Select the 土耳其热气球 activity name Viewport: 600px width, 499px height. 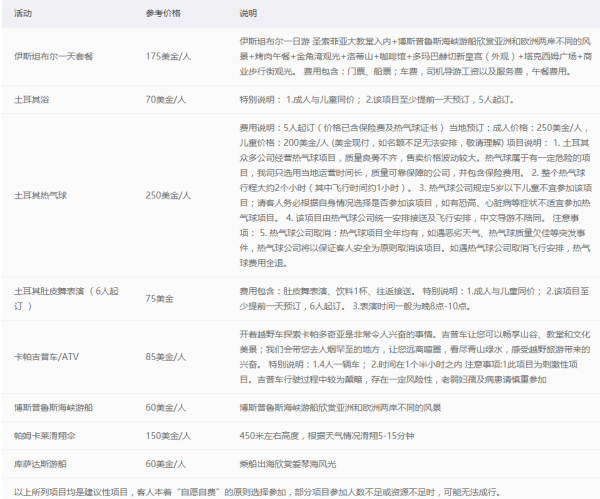click(x=40, y=196)
